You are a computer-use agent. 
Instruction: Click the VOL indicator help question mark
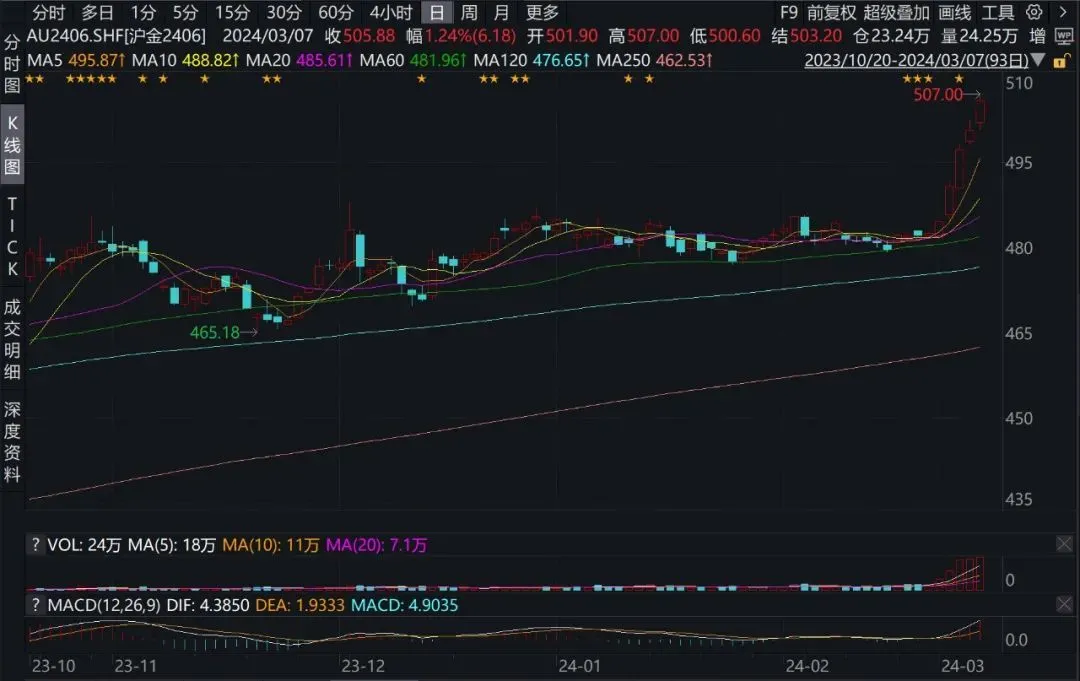[36, 545]
